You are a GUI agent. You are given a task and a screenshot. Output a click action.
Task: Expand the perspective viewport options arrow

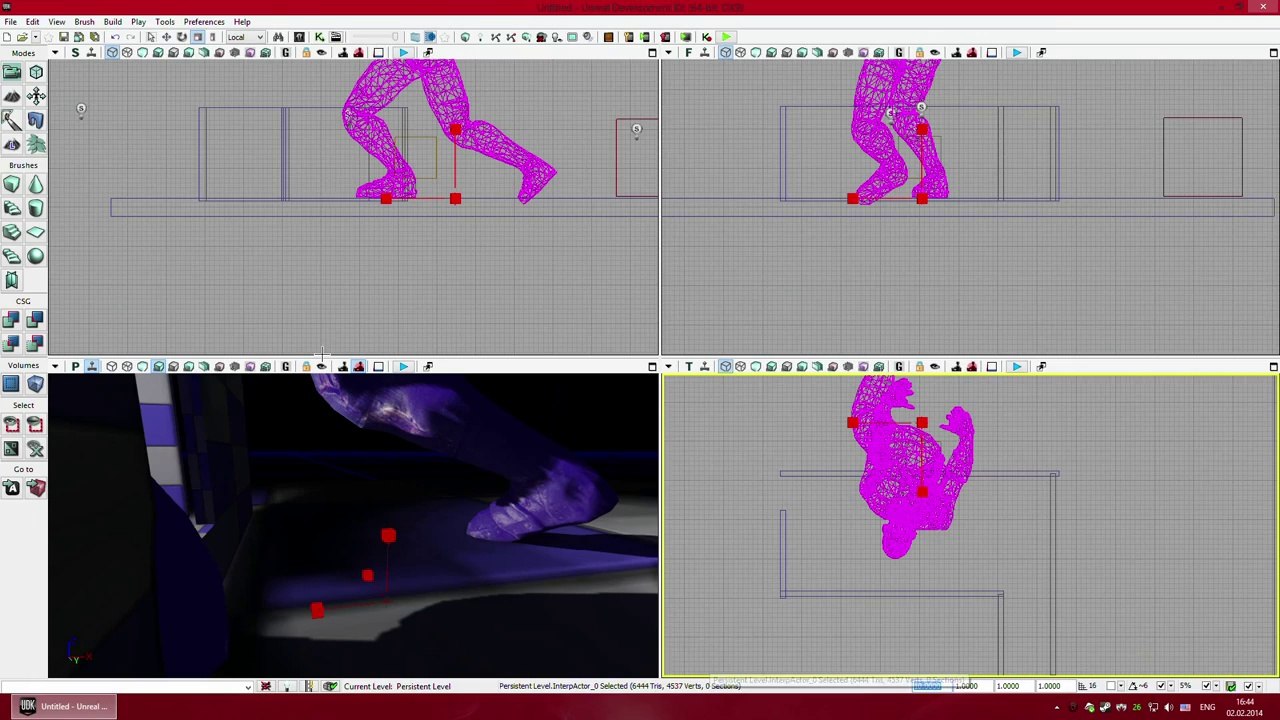(x=55, y=366)
